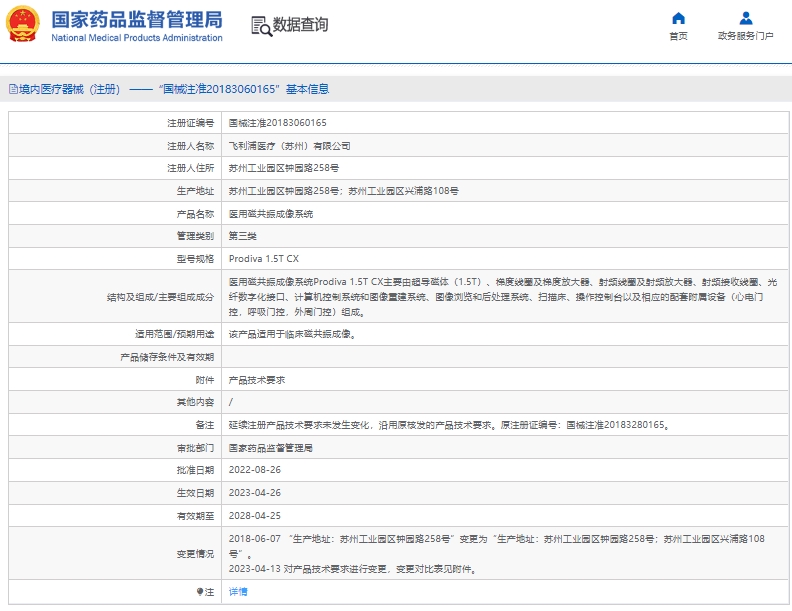
Task: Select model Prodiva 1.5T CX
Action: [264, 259]
